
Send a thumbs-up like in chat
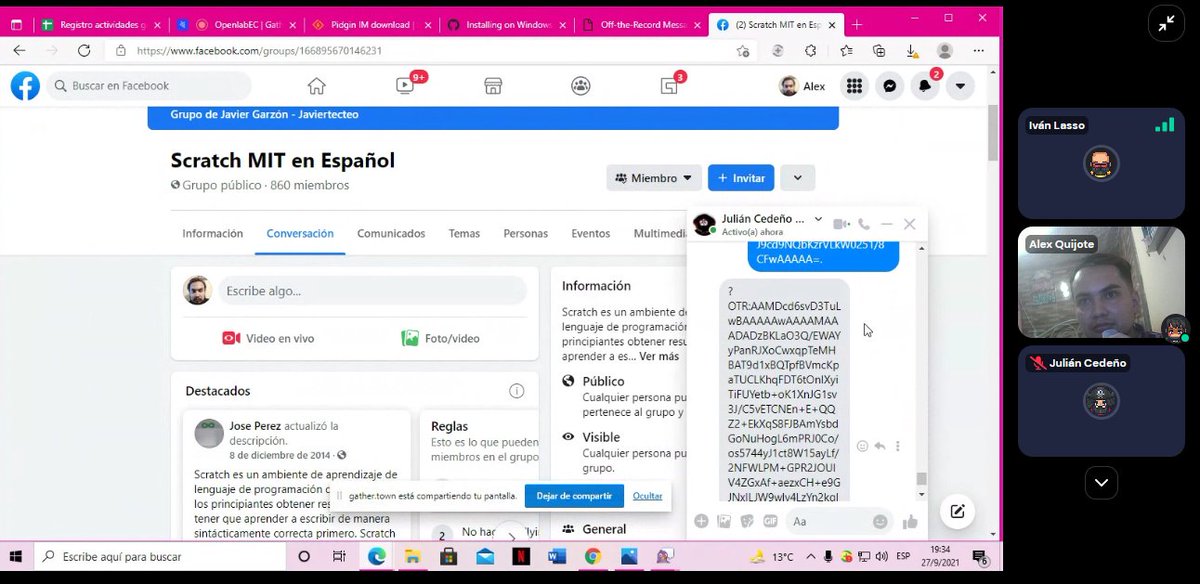coord(910,521)
